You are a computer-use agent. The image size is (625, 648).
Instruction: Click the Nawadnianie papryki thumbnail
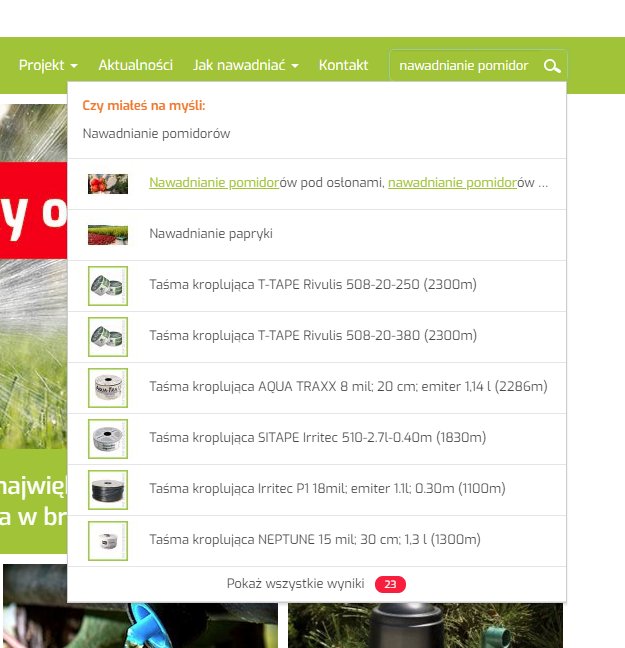108,235
